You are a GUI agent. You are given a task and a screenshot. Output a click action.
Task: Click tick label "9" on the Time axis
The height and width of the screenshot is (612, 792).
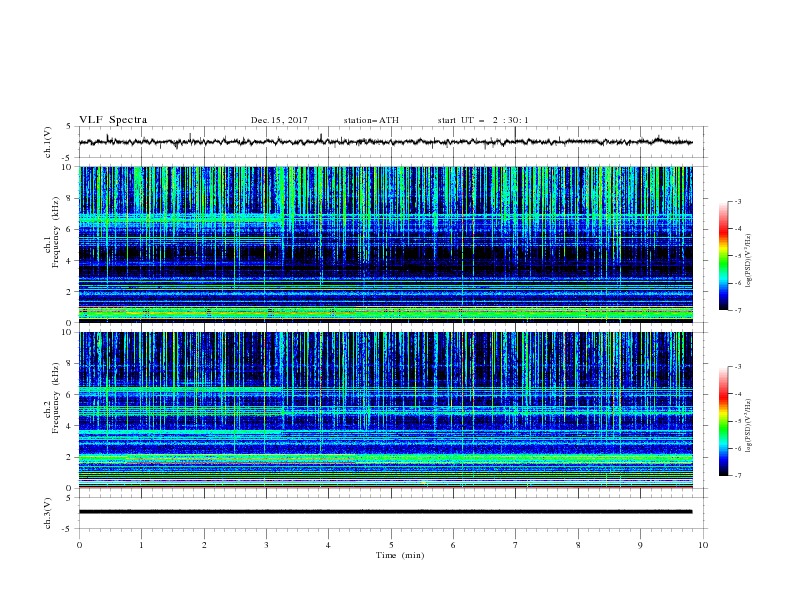tap(640, 545)
